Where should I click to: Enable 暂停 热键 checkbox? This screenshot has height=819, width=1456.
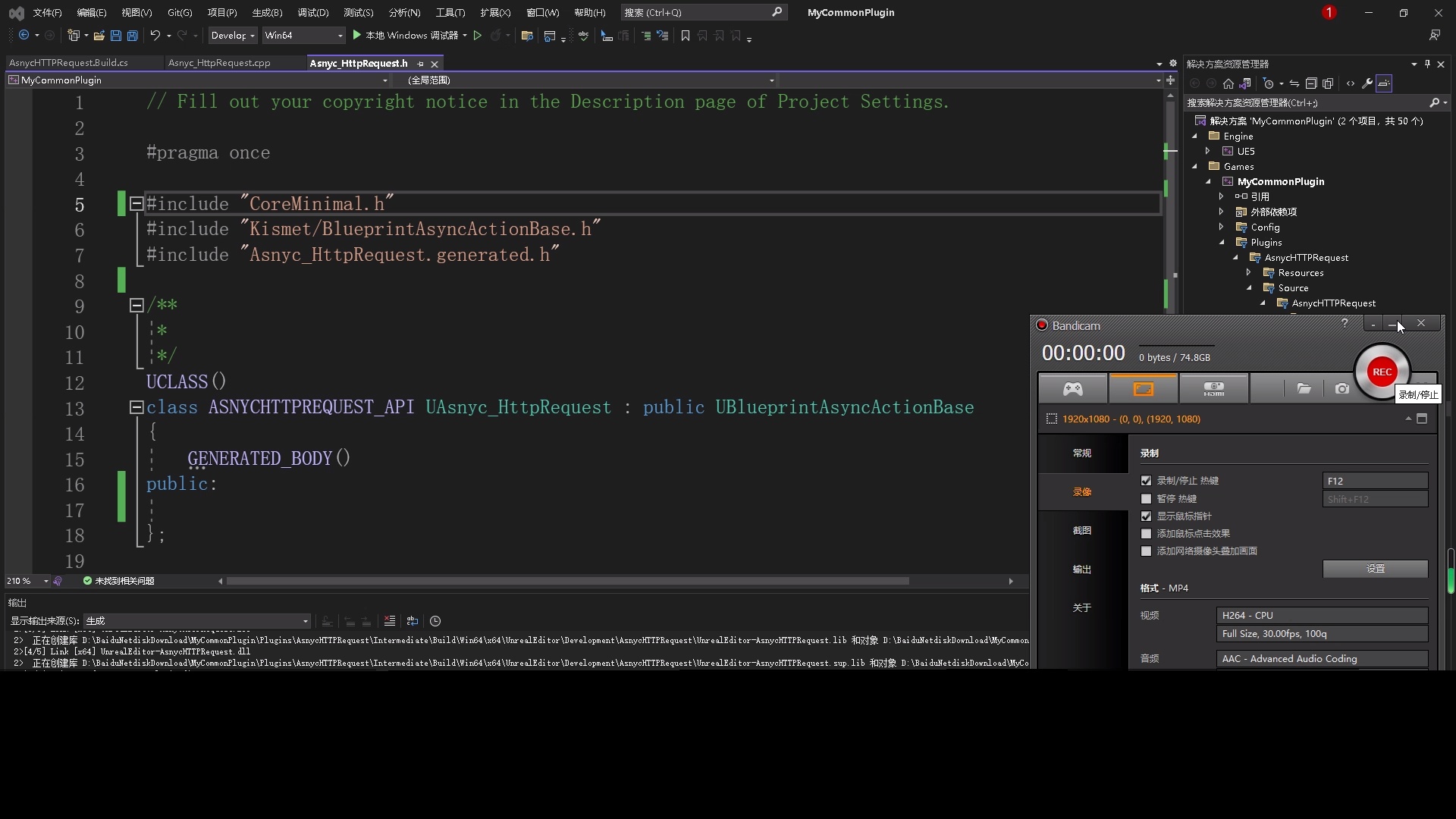[1146, 499]
